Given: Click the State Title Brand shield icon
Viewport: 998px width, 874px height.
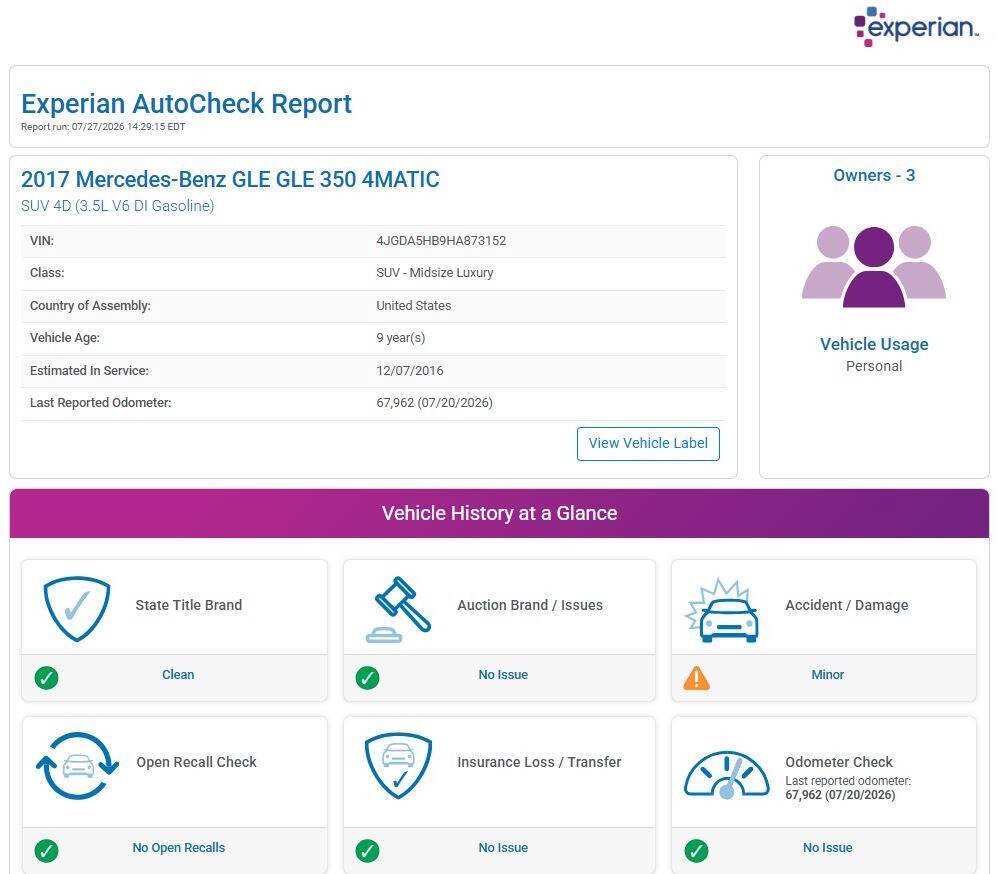Looking at the screenshot, I should pos(77,609).
